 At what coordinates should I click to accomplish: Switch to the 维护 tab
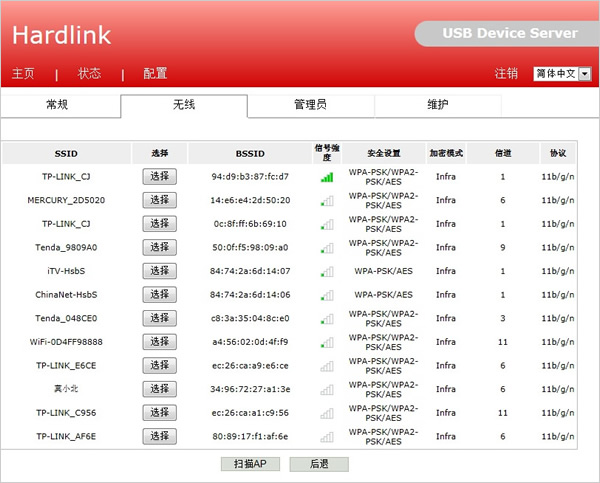[x=438, y=104]
